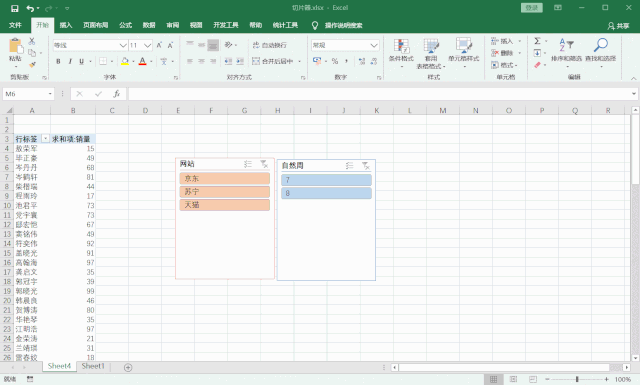The width and height of the screenshot is (640, 385).
Task: Click the zoom slider handle
Action: (x=577, y=379)
